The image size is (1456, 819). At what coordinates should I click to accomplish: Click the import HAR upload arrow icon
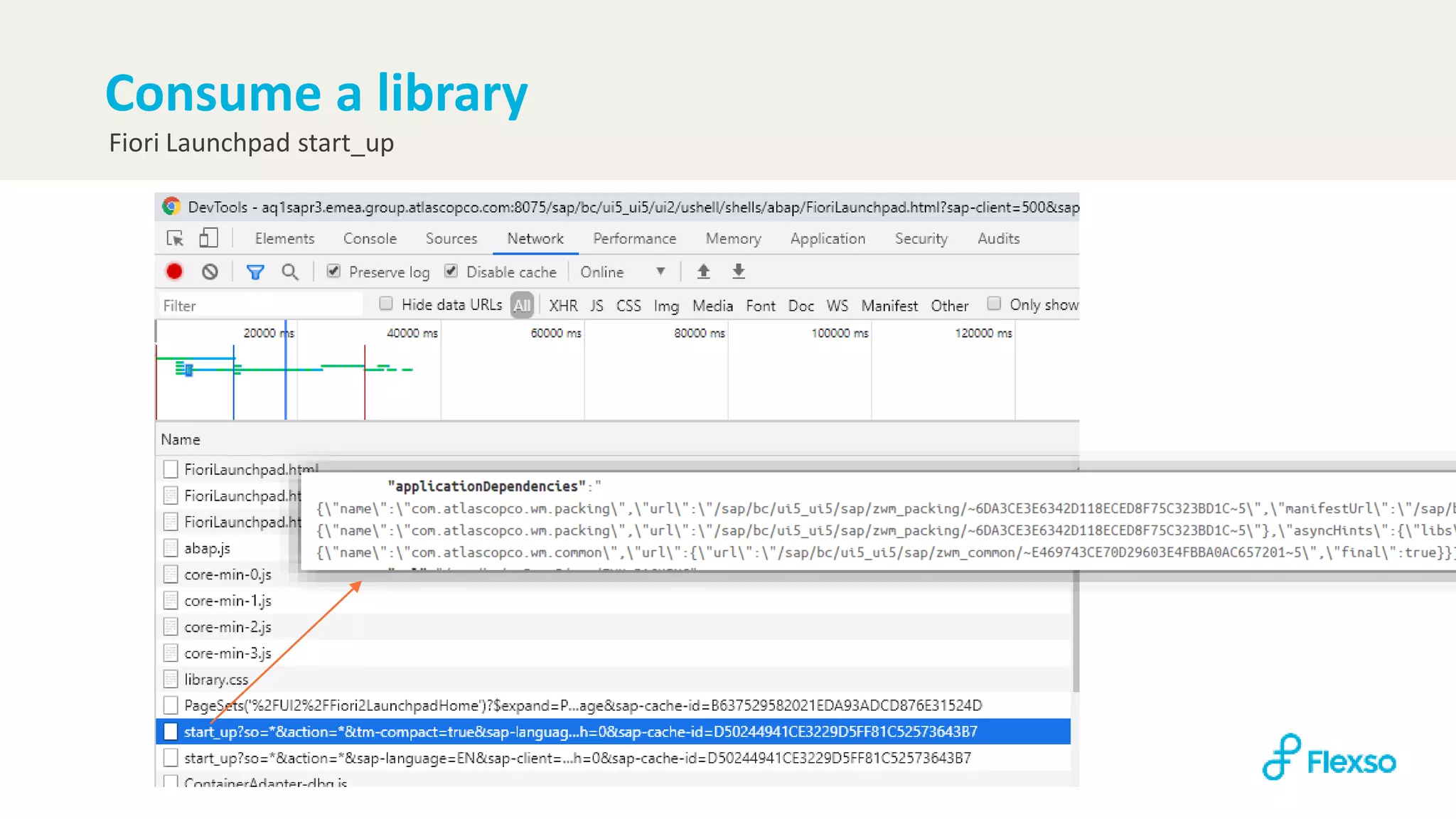coord(703,271)
